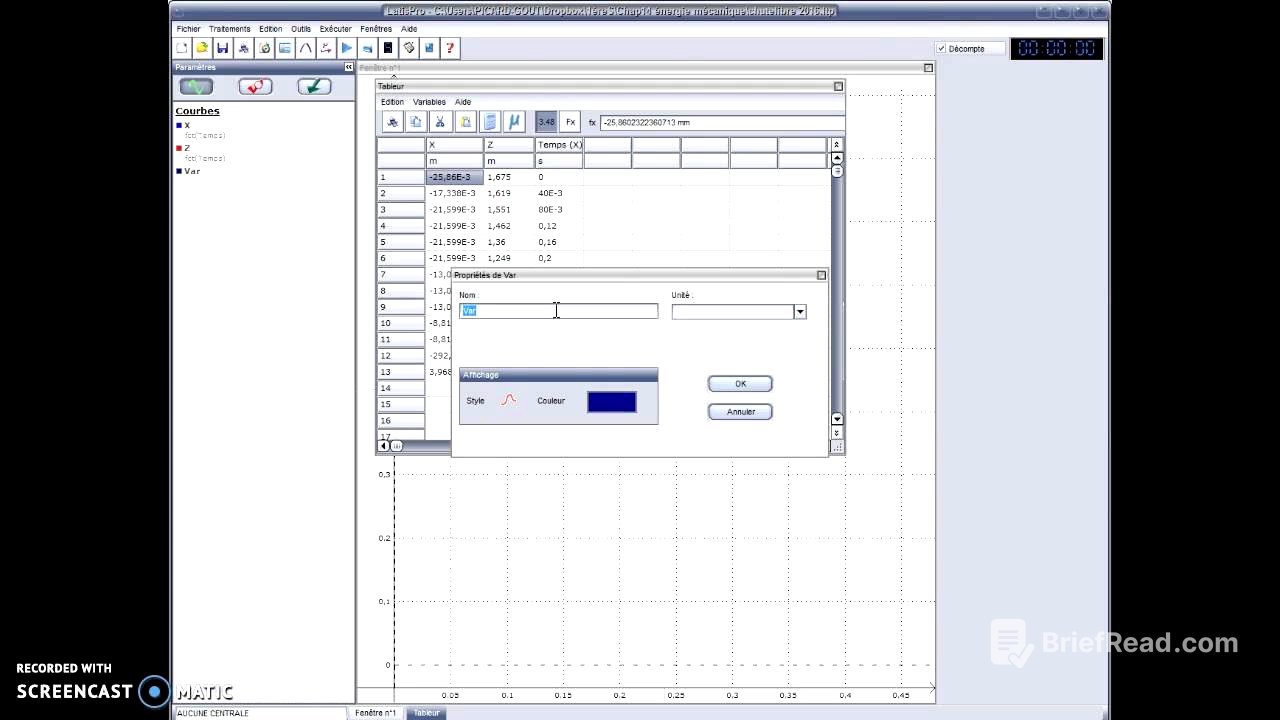Enable the Décompte checkbox near the timer

(941, 48)
